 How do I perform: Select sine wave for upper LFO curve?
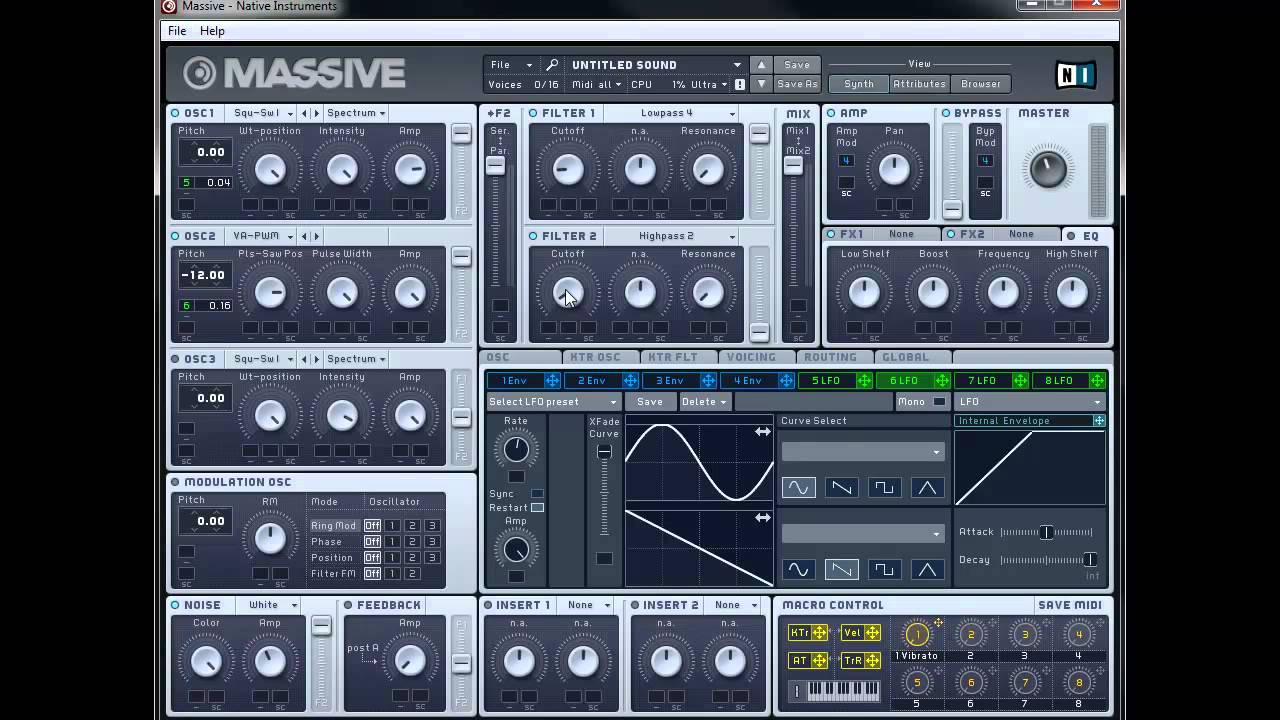click(x=798, y=488)
